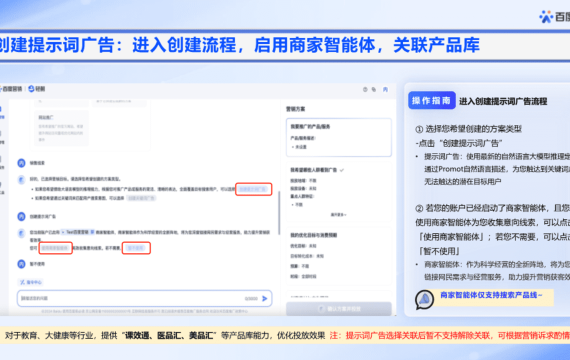Screen dimensions: 570x360
Task: Click the 操作指南 badge on the slide
Action: point(431,100)
